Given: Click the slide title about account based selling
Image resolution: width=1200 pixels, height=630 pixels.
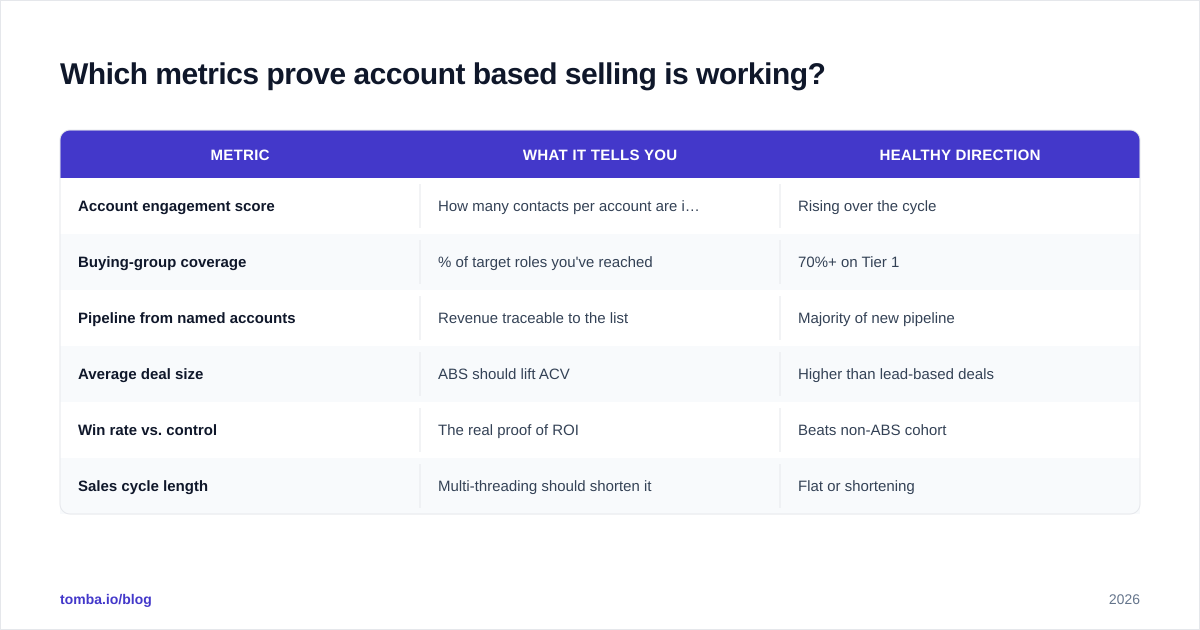Looking at the screenshot, I should click(442, 74).
